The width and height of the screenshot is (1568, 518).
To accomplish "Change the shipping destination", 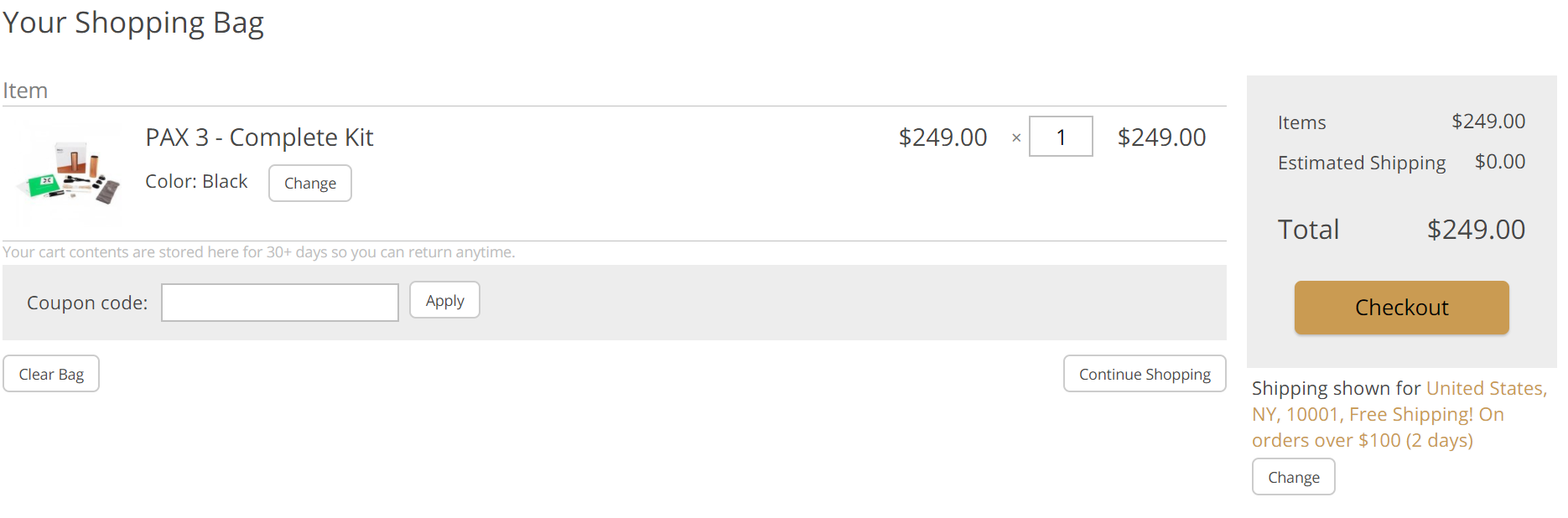I will click(1293, 477).
